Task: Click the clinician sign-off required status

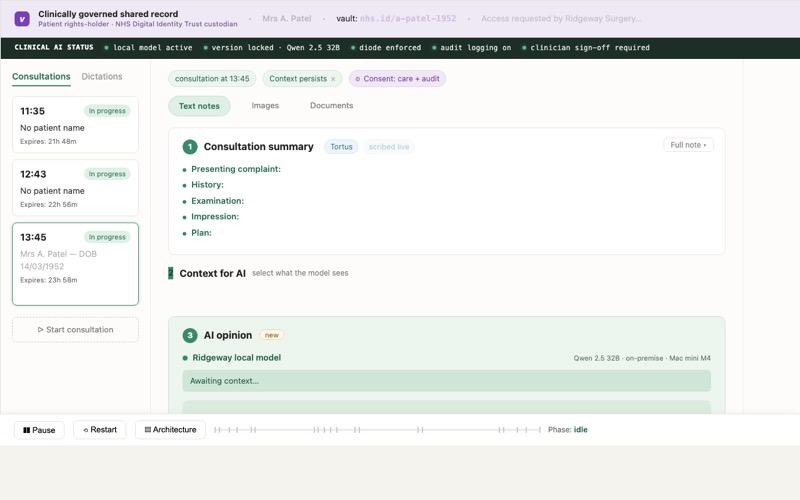Action: [586, 47]
